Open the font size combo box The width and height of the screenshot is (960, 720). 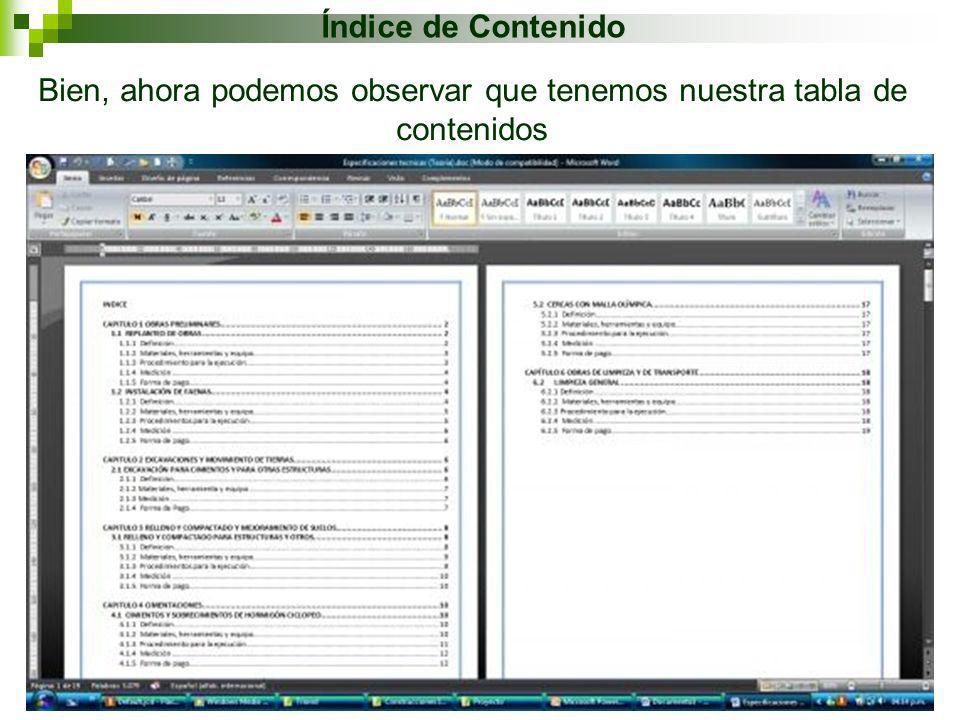[228, 200]
